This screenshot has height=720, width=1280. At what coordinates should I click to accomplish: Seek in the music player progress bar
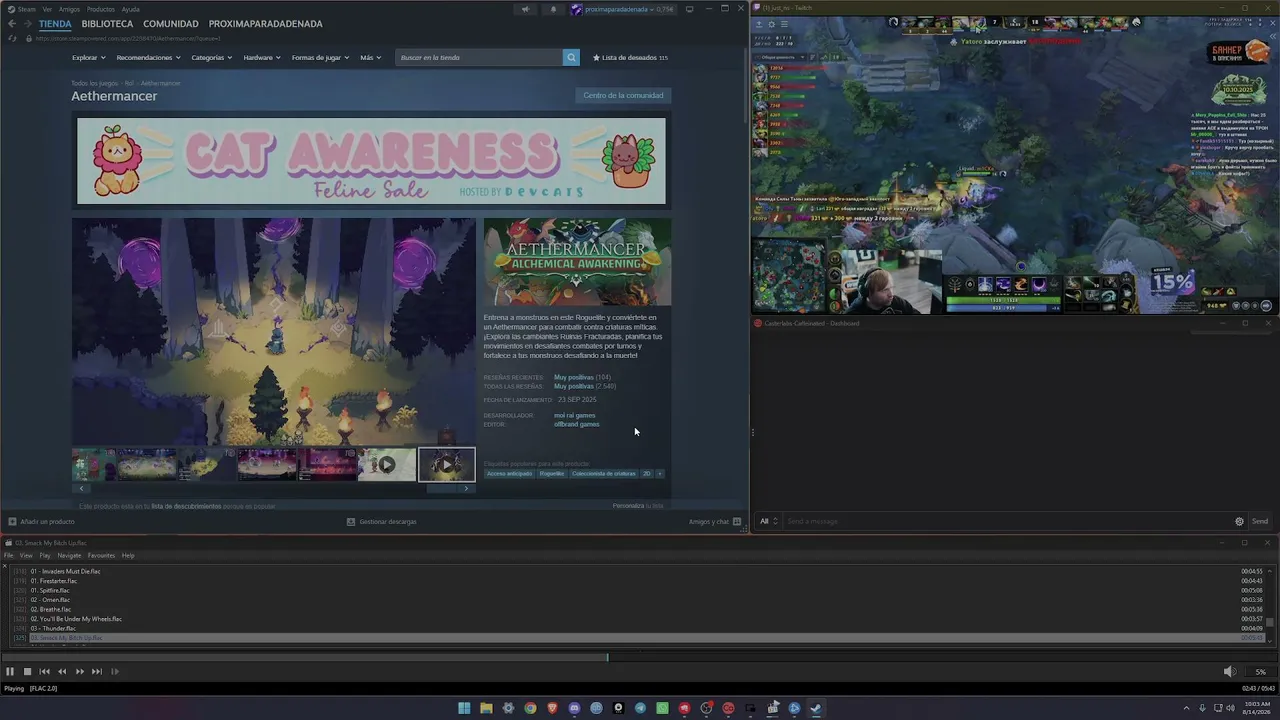coord(640,658)
